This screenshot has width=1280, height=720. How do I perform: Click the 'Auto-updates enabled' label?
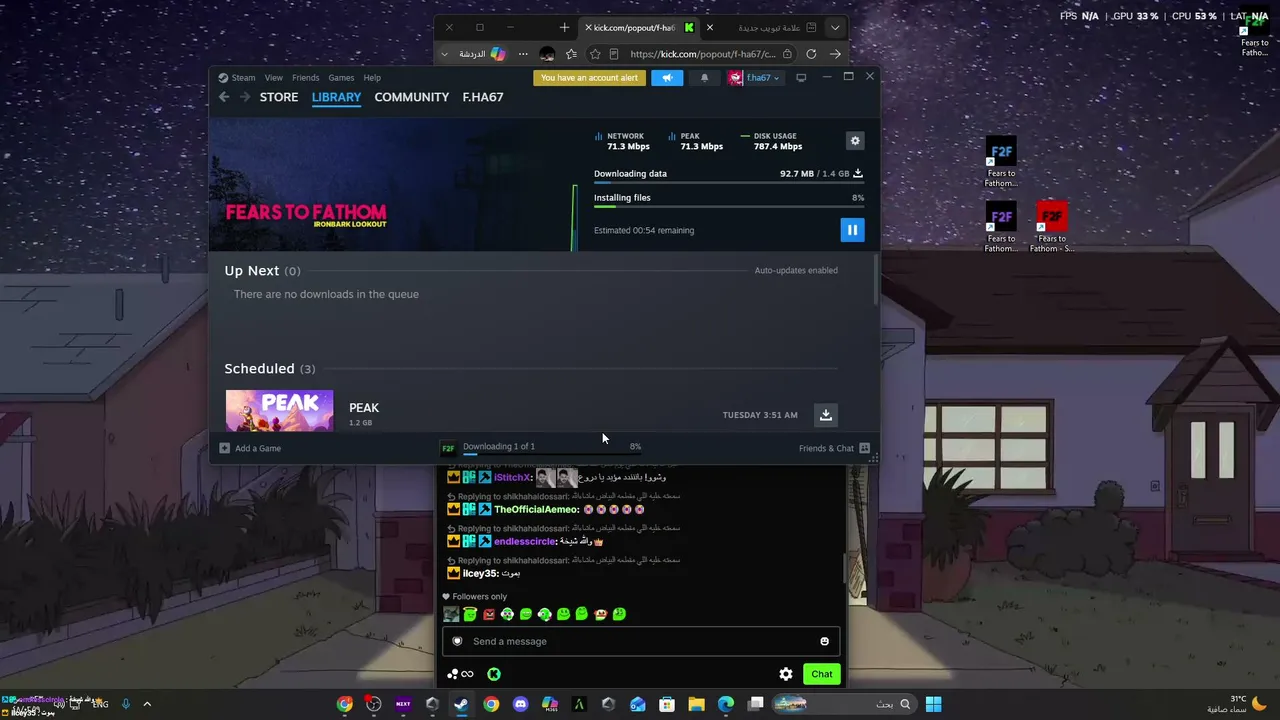[796, 271]
